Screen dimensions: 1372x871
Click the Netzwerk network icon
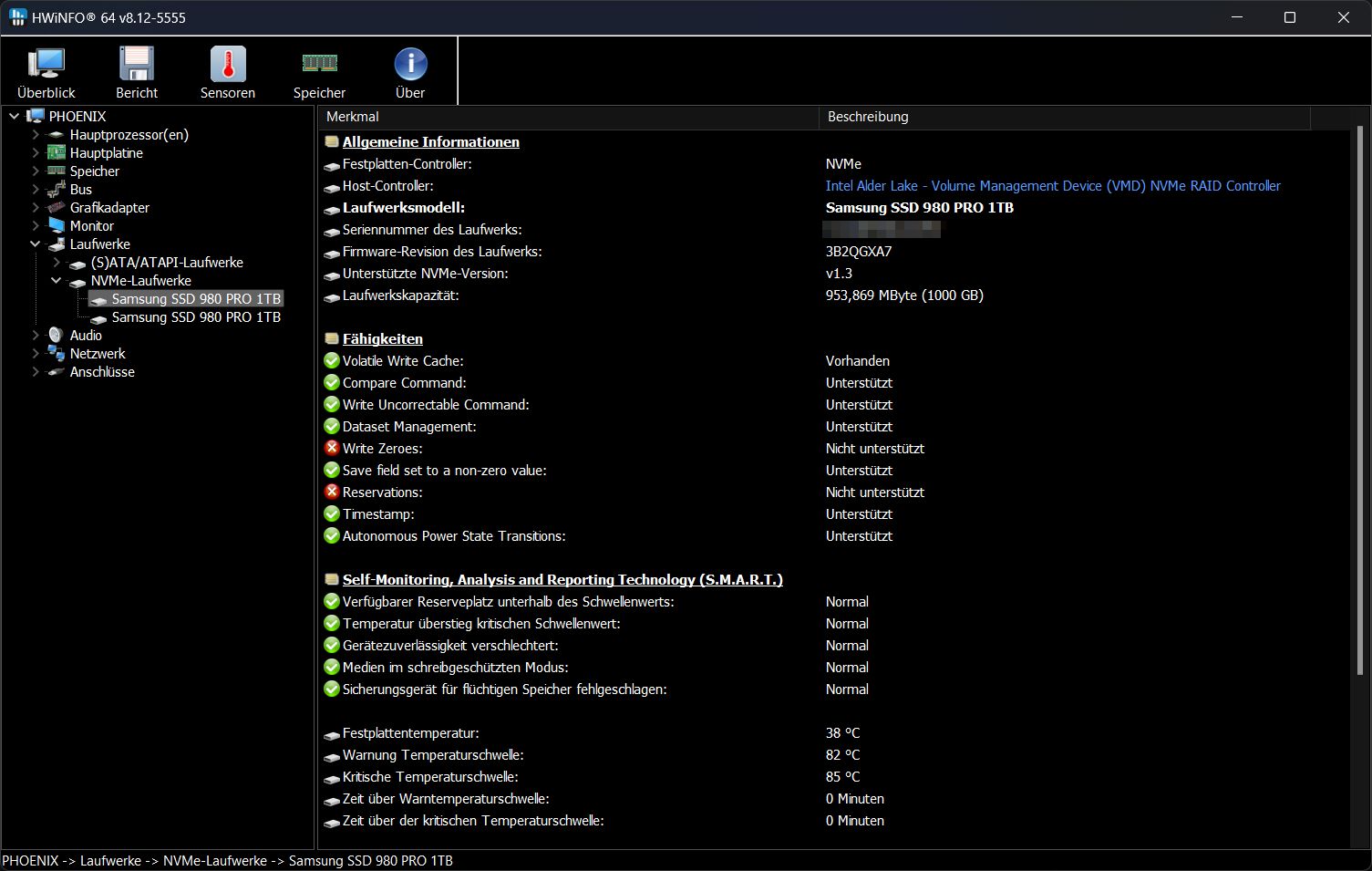(x=57, y=353)
